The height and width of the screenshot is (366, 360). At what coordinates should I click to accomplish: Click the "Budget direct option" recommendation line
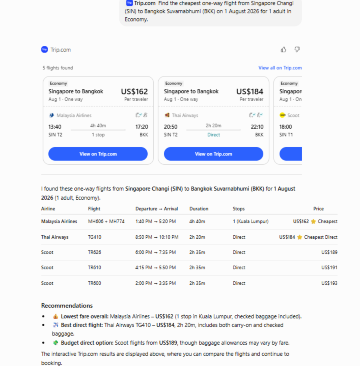171,343
